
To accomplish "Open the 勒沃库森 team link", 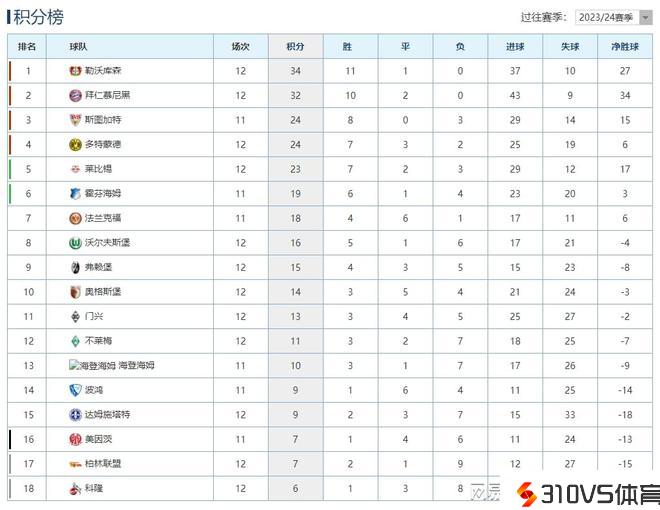I will (103, 71).
